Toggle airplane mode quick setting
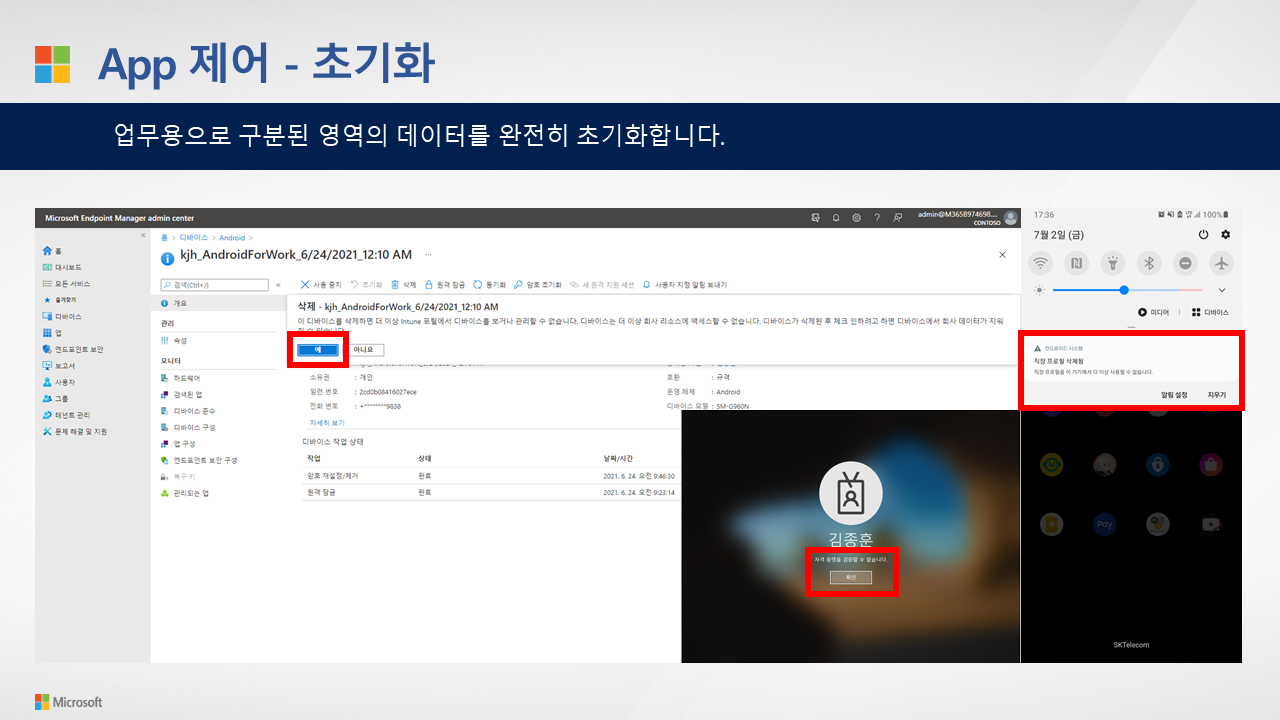The image size is (1280, 720). (x=1221, y=263)
